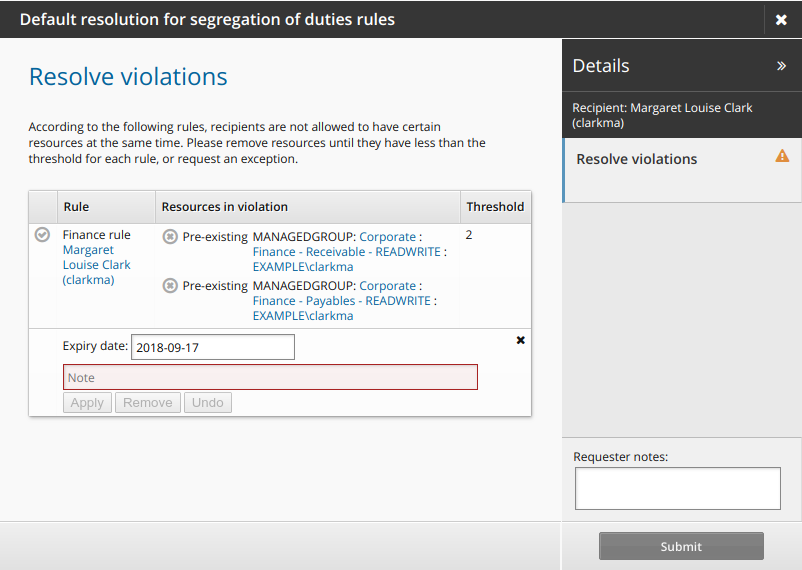This screenshot has width=802, height=570.
Task: Submit the violation resolution
Action: click(681, 546)
